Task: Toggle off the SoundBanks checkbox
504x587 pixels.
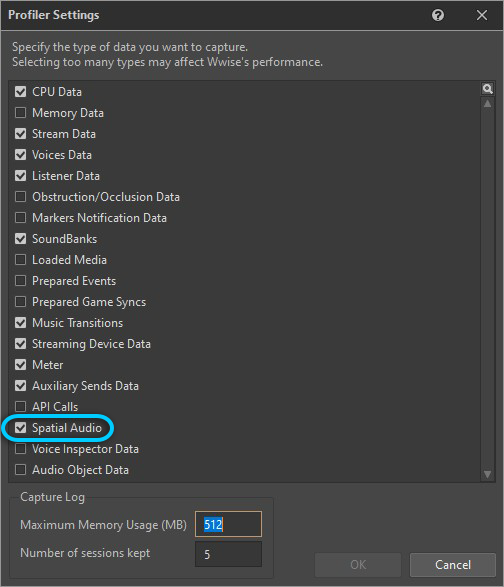Action: click(x=21, y=239)
